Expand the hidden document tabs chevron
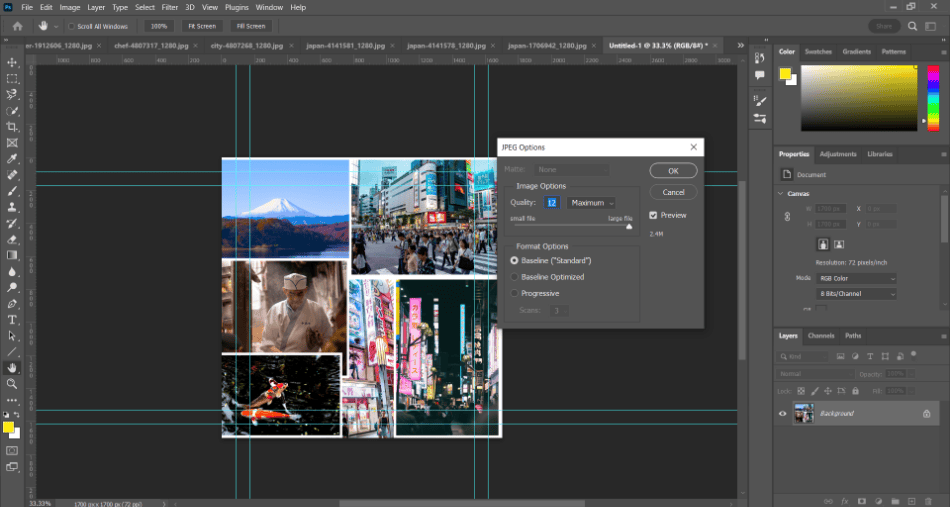Viewport: 950px width, 507px height. [x=740, y=45]
